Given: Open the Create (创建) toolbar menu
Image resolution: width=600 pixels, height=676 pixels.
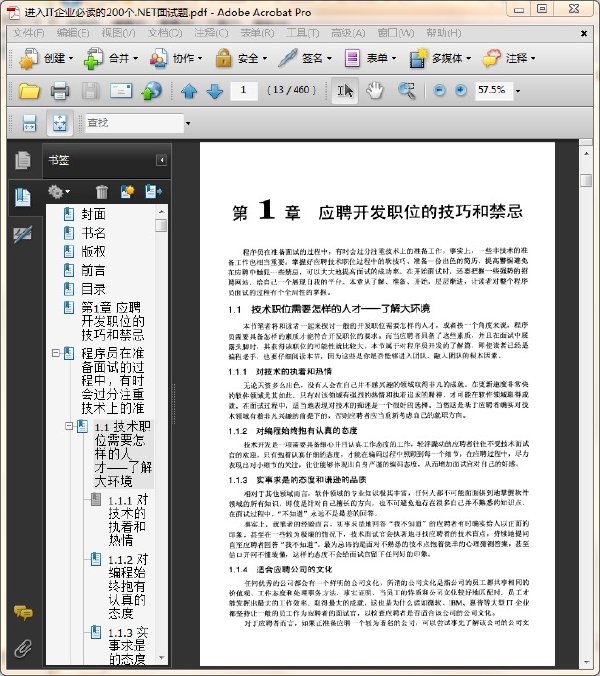Looking at the screenshot, I should pyautogui.click(x=46, y=58).
